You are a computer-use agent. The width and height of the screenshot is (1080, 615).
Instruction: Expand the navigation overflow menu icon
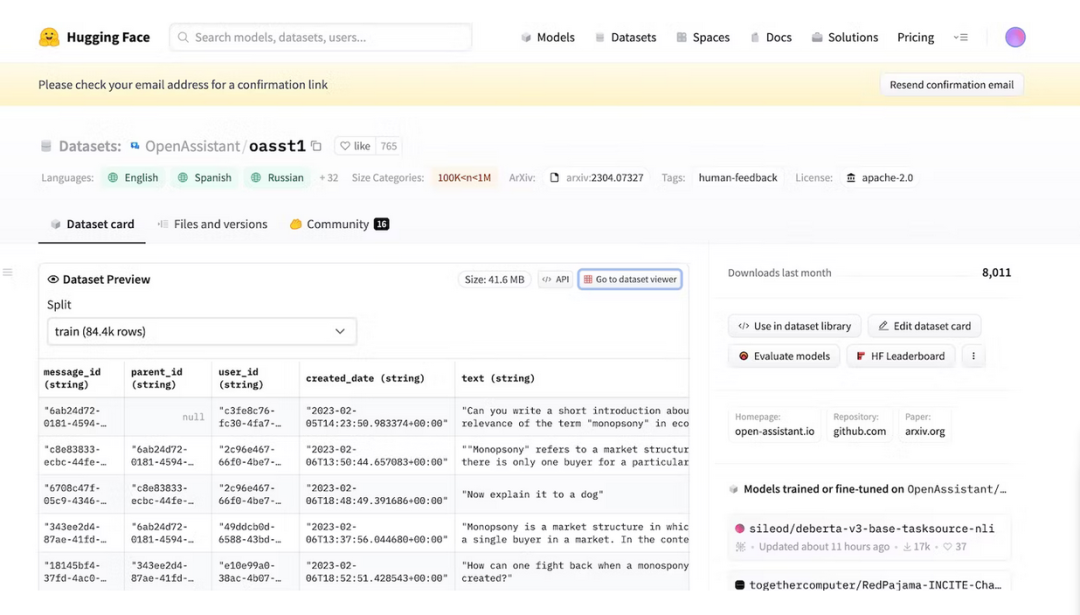(961, 37)
